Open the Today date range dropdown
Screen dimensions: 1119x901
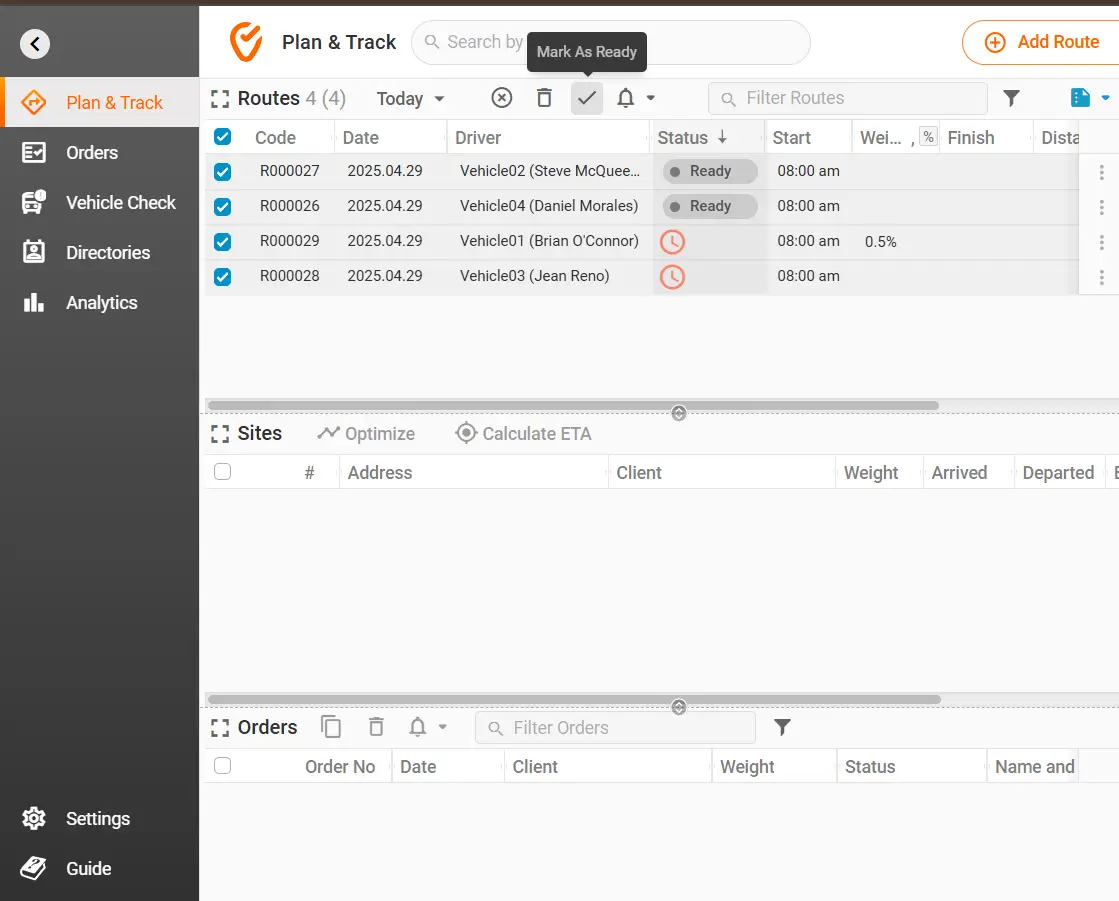click(410, 99)
